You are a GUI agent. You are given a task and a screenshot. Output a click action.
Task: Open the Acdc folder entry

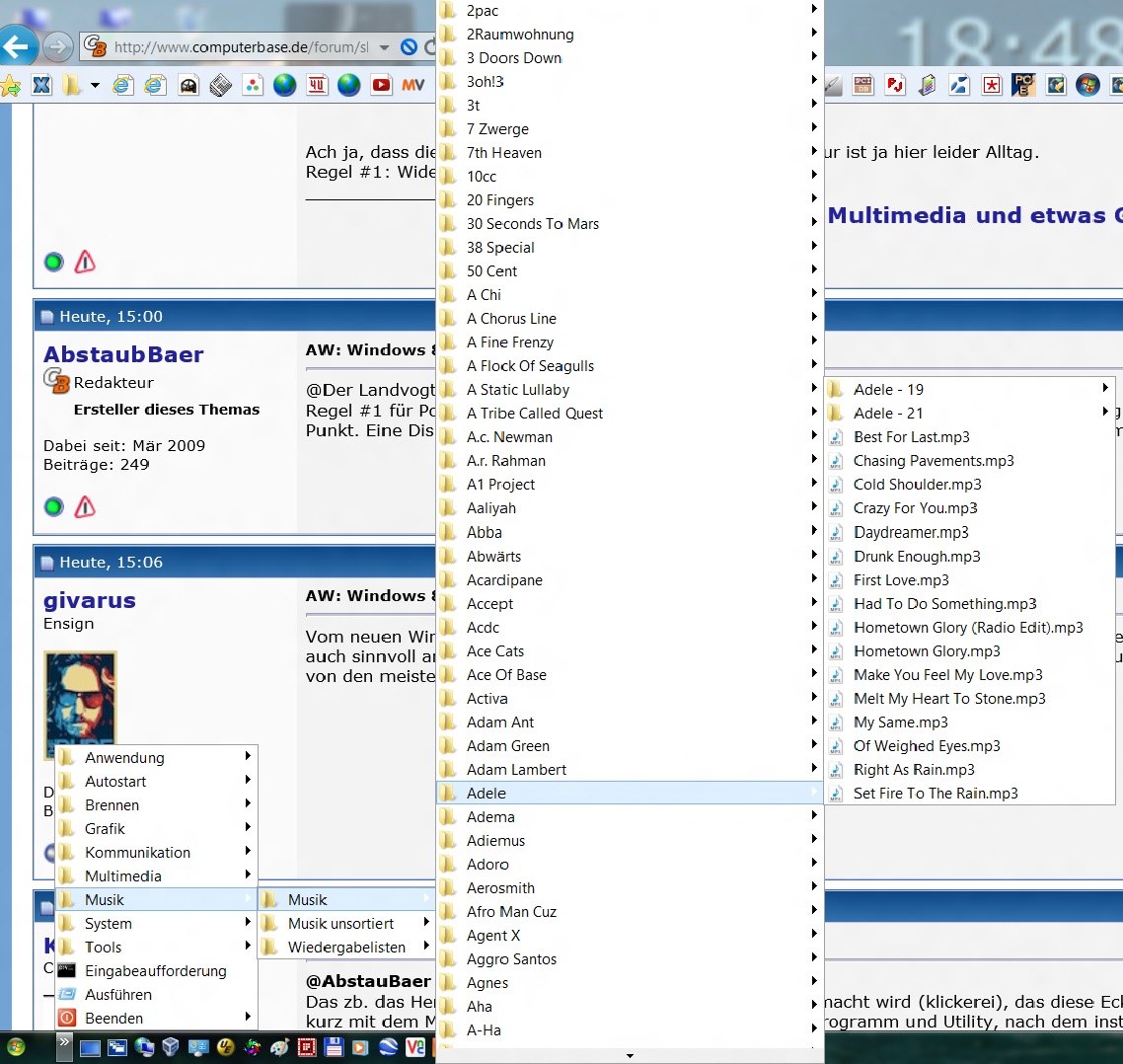(x=630, y=628)
